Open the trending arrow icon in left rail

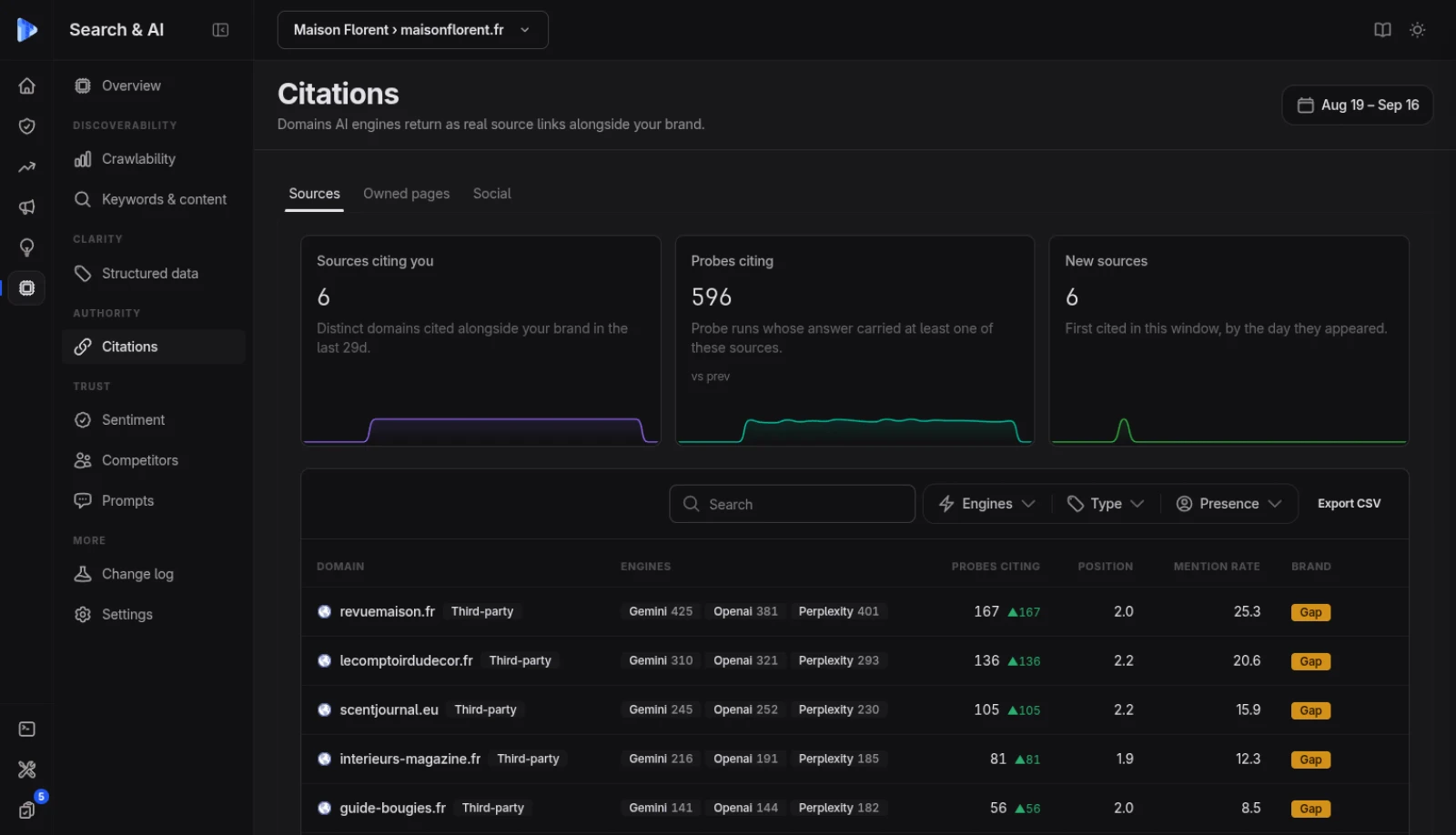[26, 166]
